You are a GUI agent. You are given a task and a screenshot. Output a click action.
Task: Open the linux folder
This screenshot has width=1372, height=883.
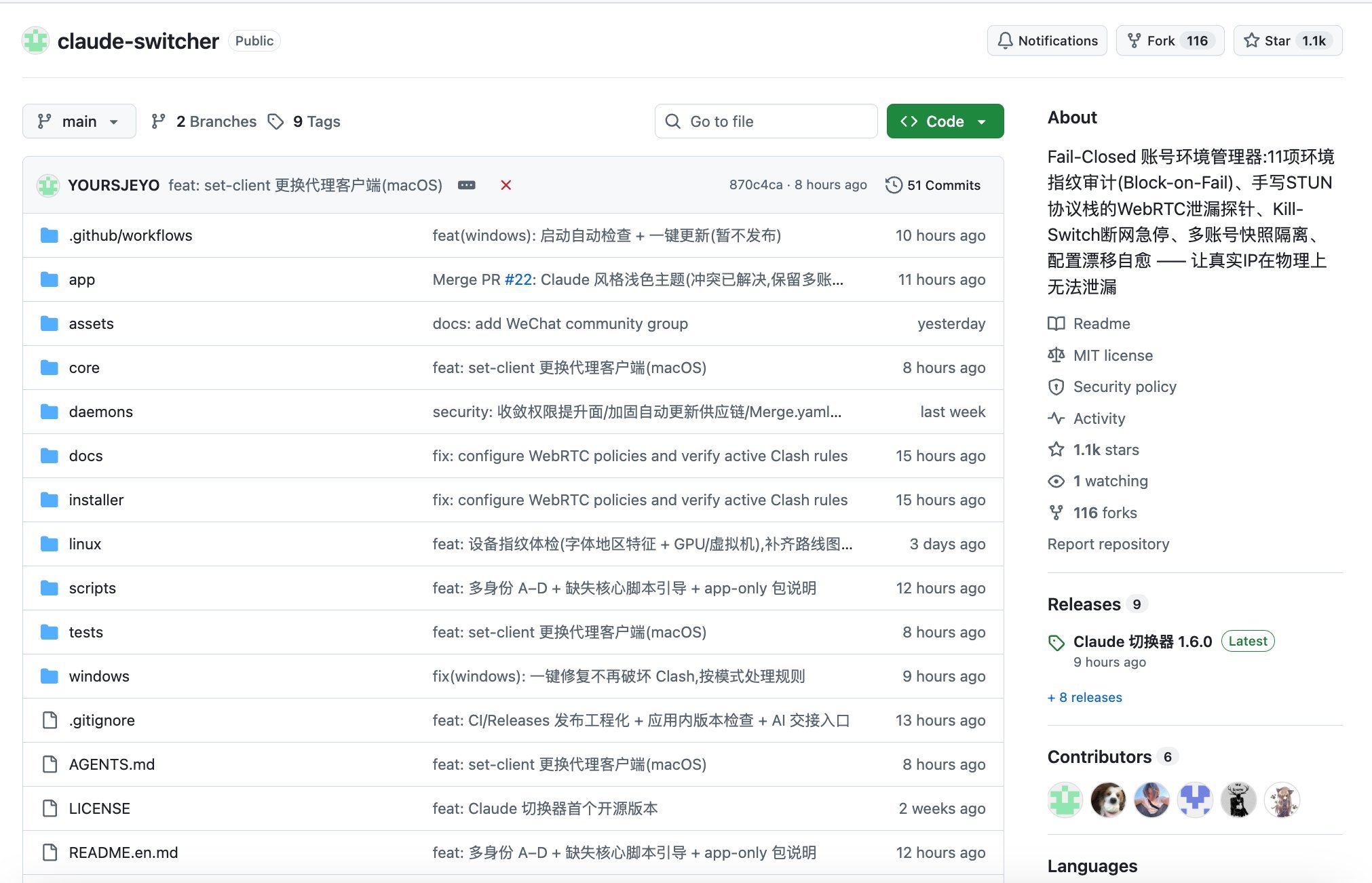pos(85,544)
